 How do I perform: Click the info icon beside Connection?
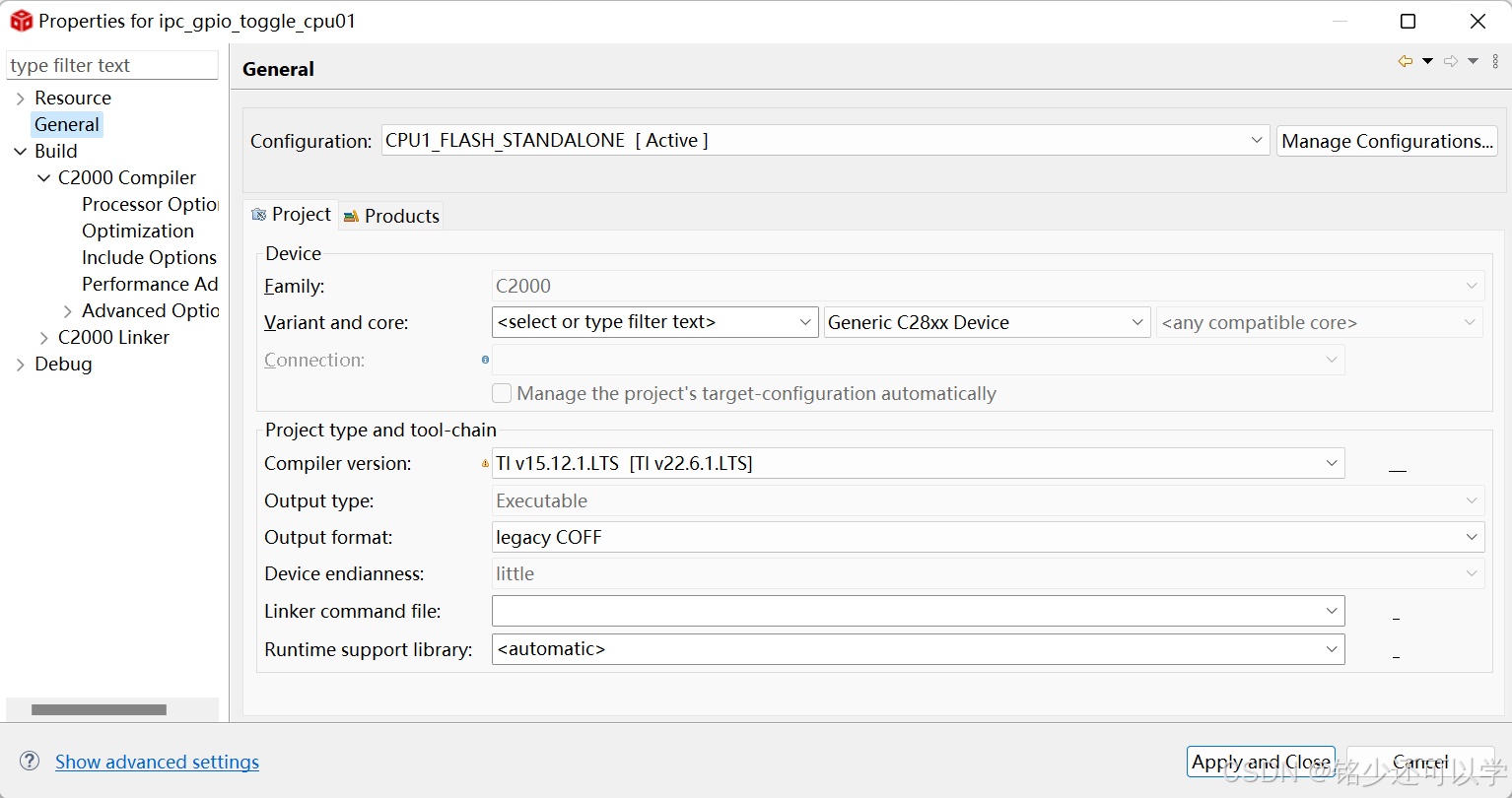tap(485, 360)
